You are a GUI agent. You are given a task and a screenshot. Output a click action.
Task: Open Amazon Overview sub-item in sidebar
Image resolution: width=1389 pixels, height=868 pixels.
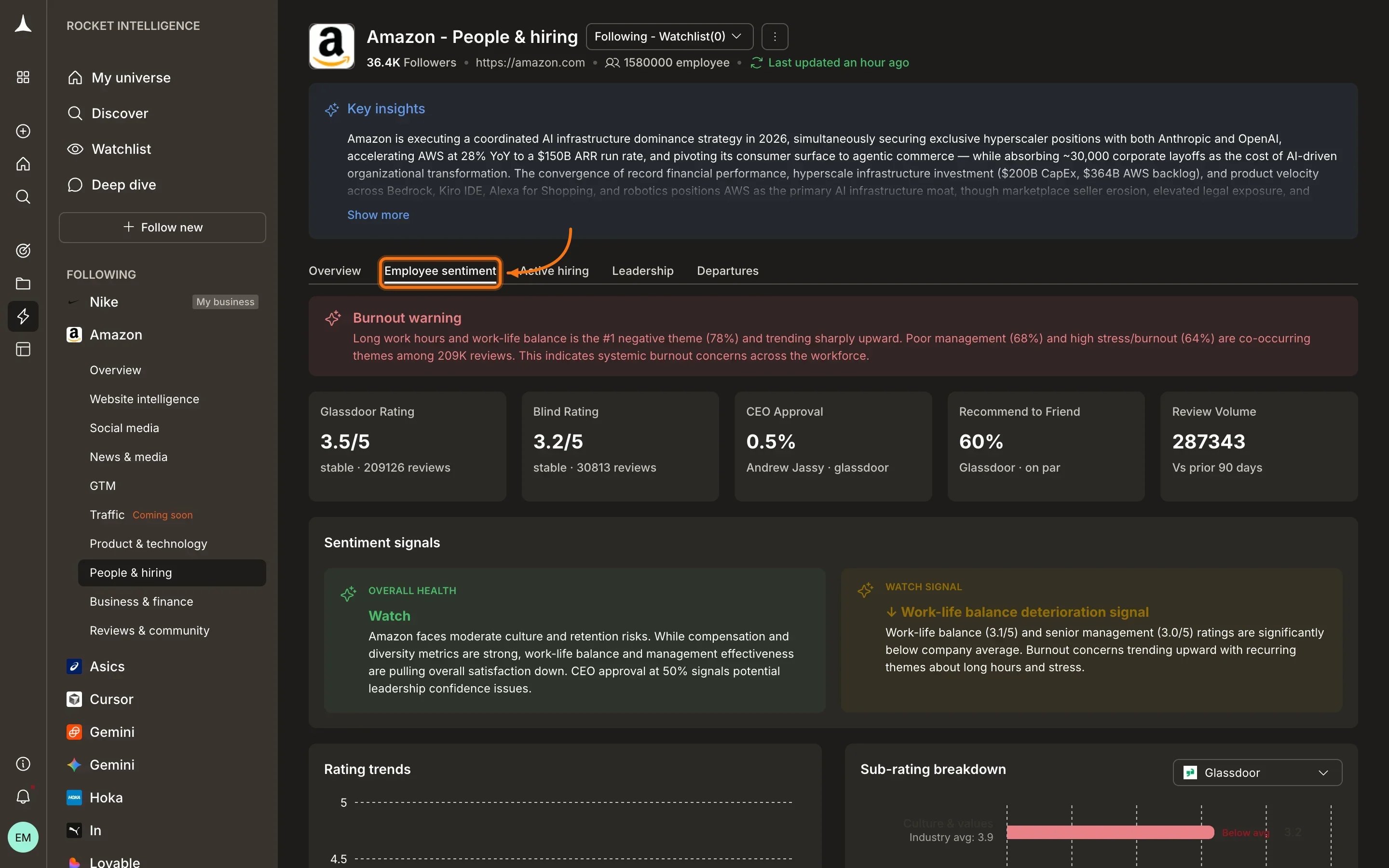click(115, 370)
